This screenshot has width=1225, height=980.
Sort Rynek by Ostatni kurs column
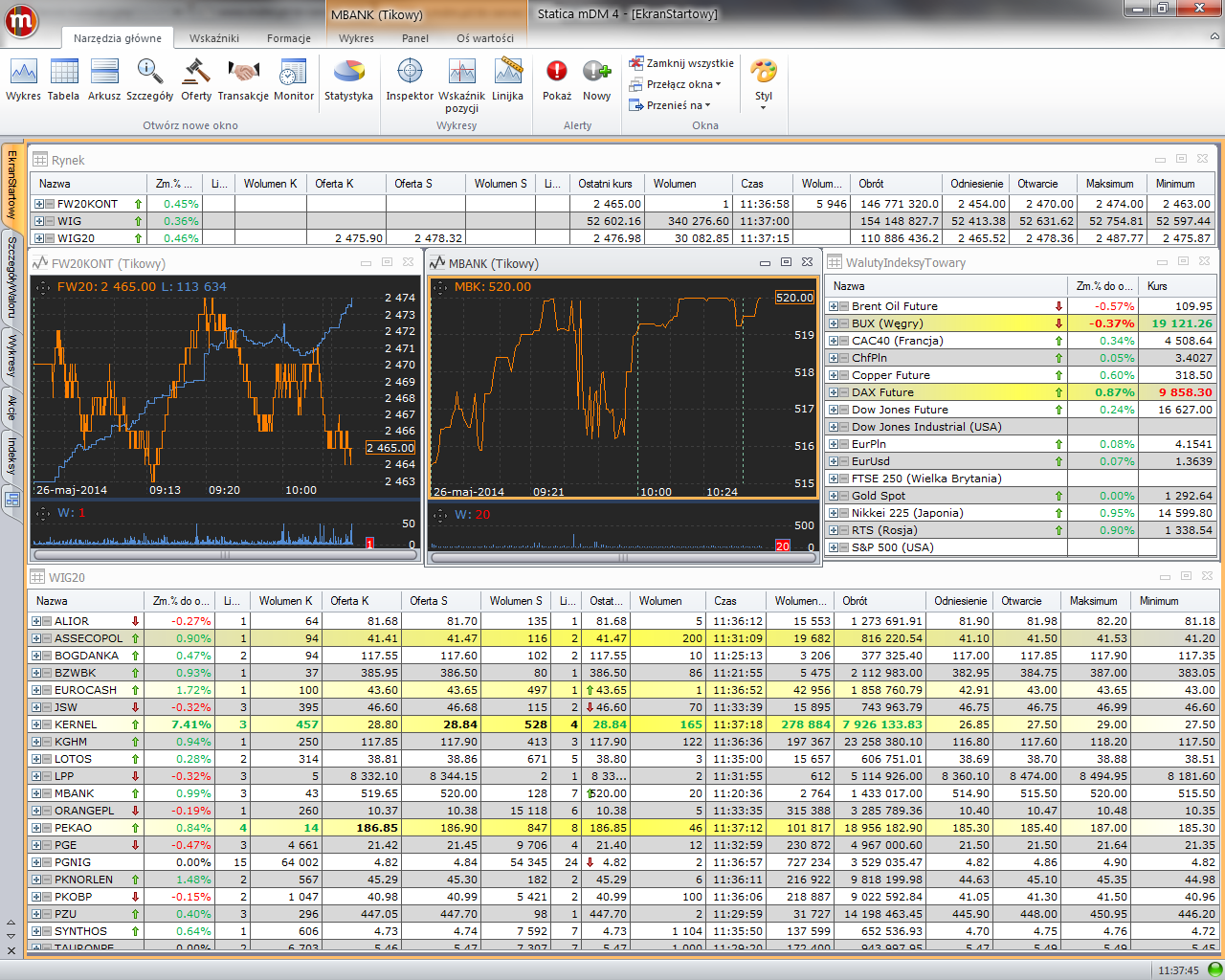pyautogui.click(x=608, y=184)
